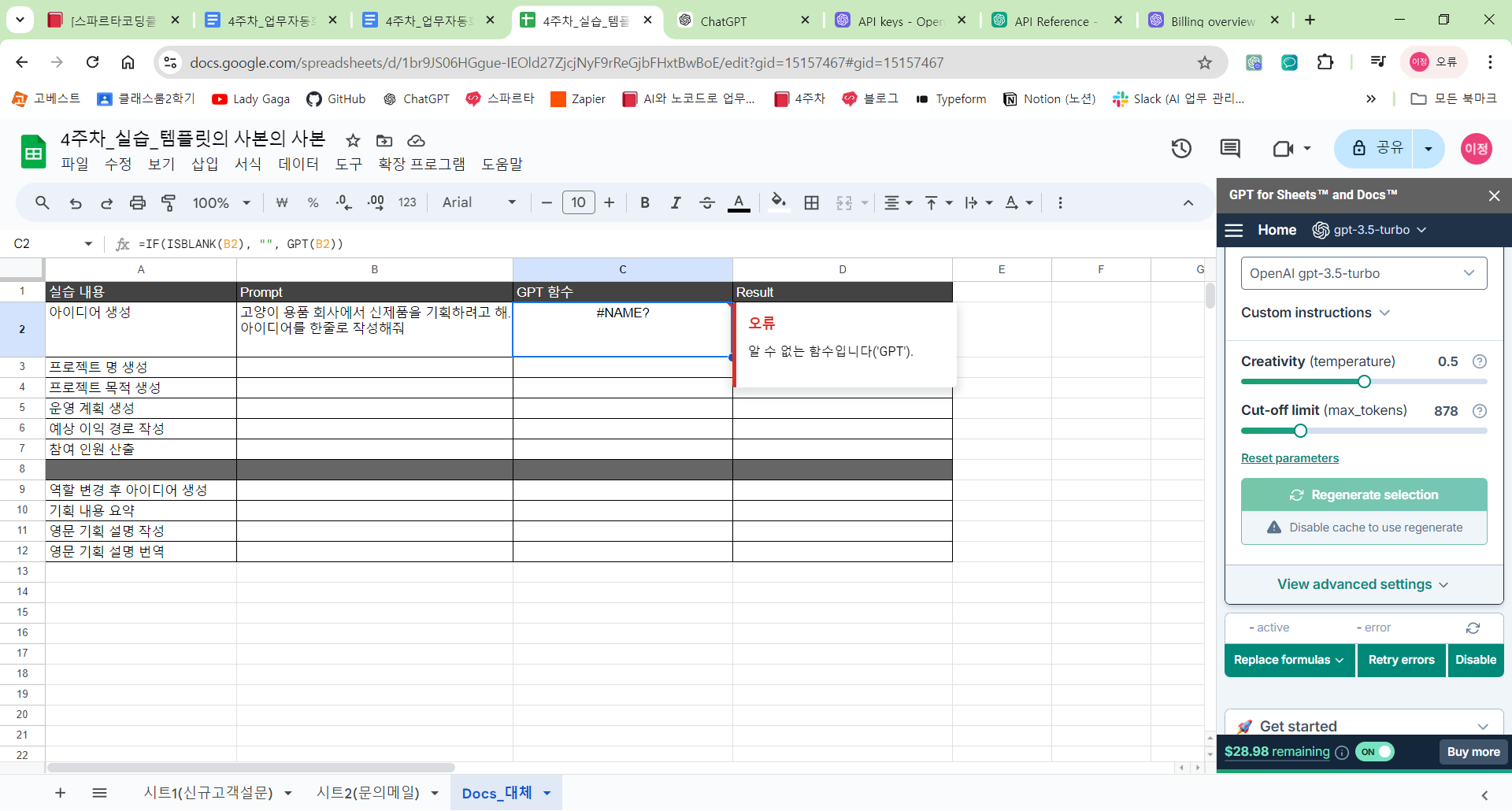Close the GPT for Sheets sidebar
This screenshot has height=811, width=1512.
tap(1494, 195)
